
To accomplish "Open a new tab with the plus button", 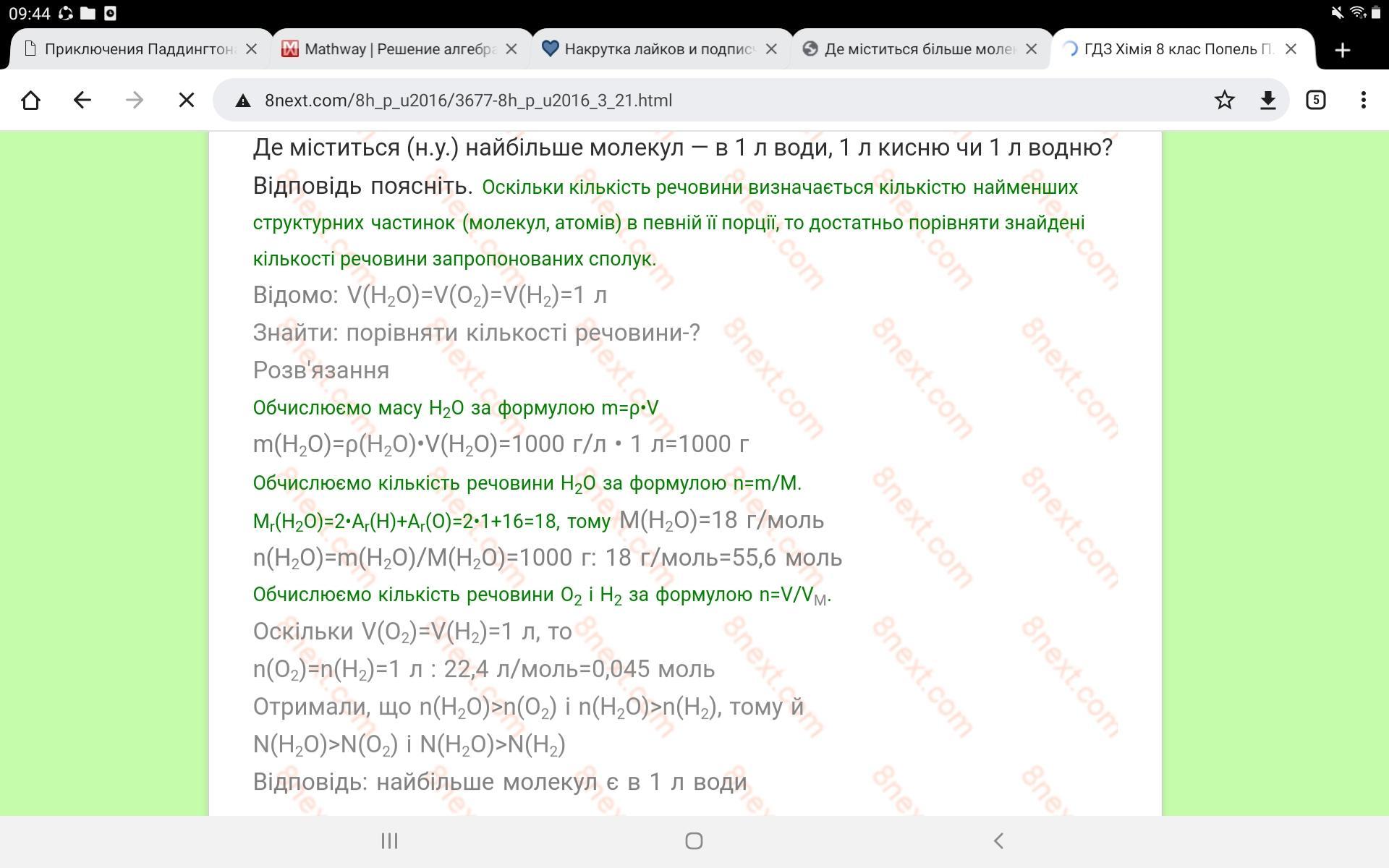I will coord(1342,50).
